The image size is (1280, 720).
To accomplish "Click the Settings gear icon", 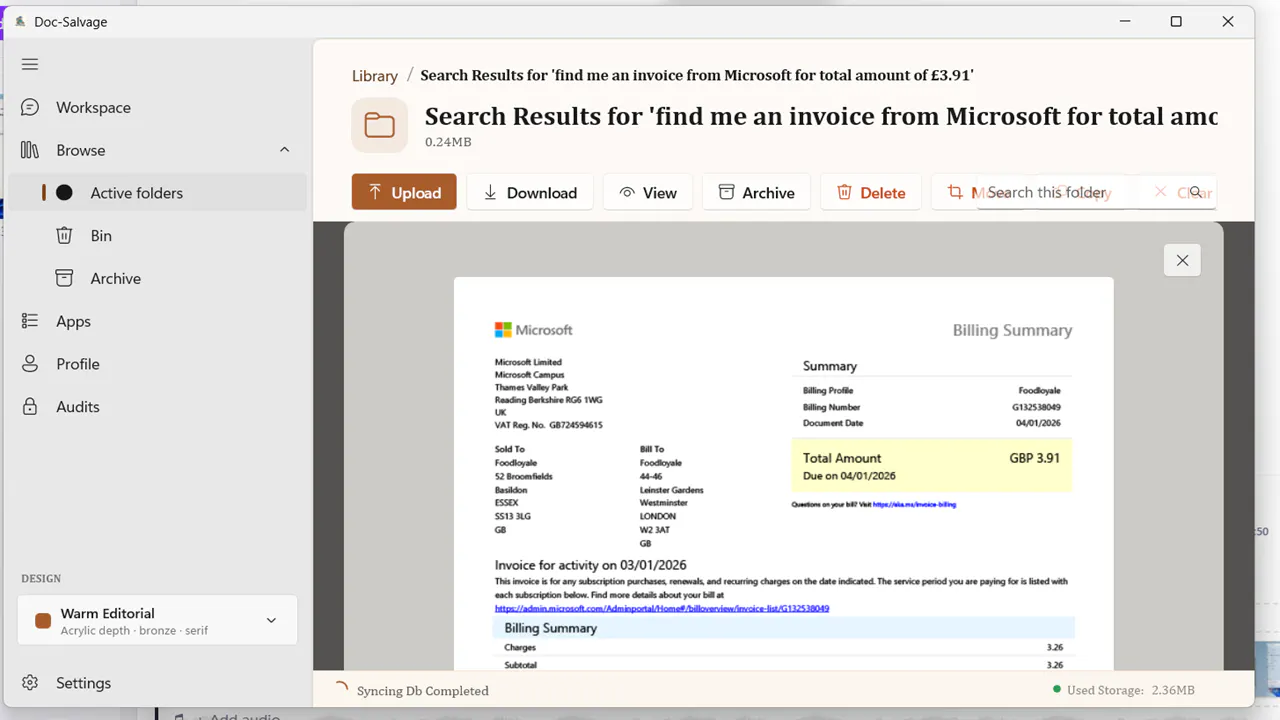I will (x=30, y=683).
